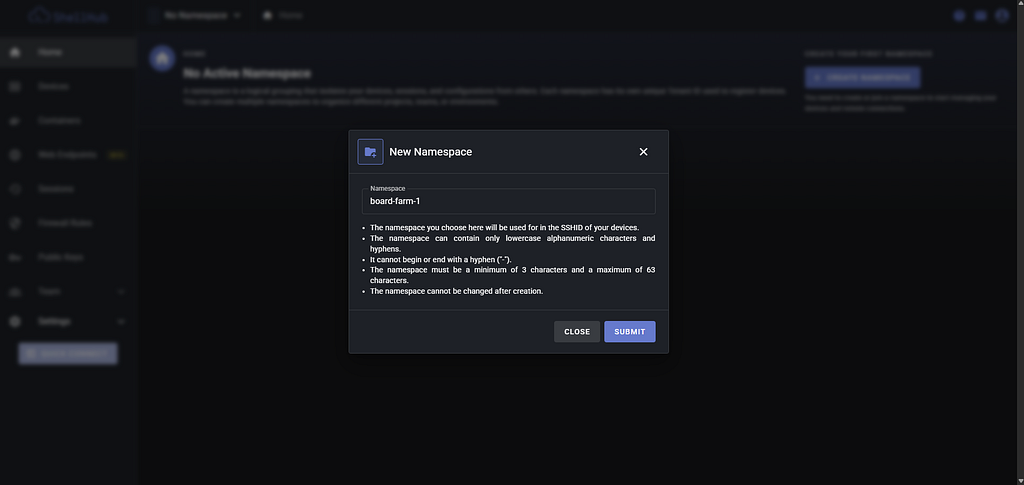Open the No Namespace dropdown in the top bar
Viewport: 1024px width, 485px height.
pyautogui.click(x=195, y=15)
